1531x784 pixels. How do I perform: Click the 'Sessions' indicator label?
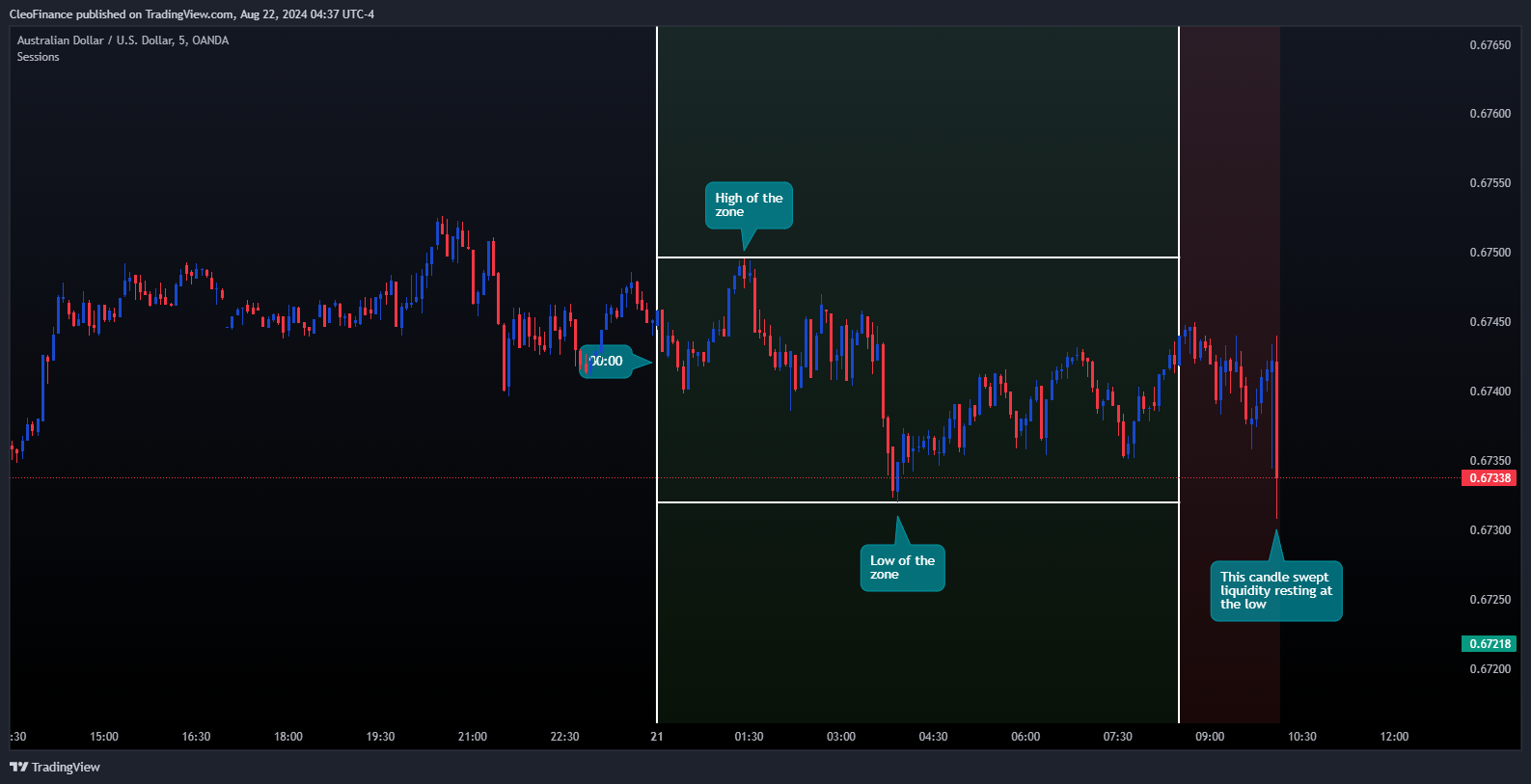[x=38, y=57]
